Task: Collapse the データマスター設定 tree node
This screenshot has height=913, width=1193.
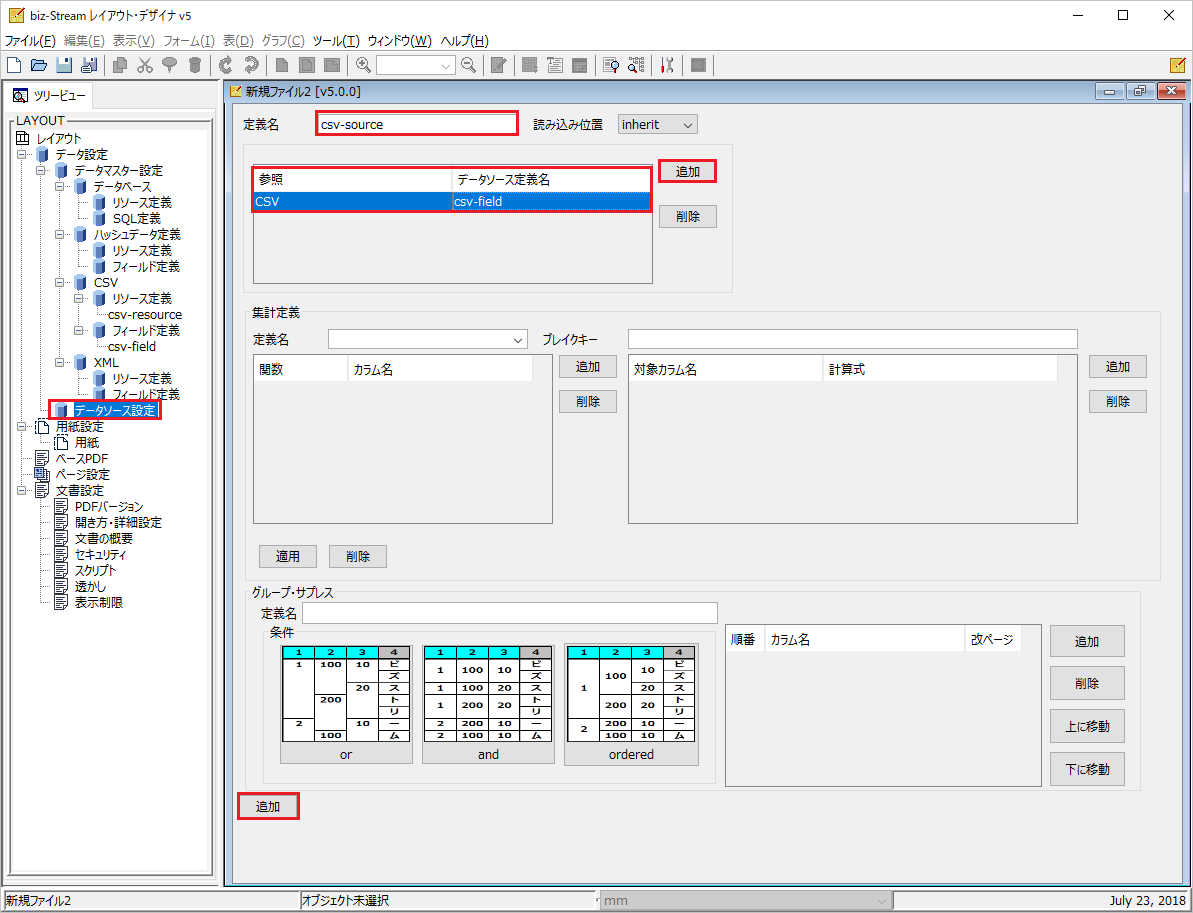Action: 41,170
